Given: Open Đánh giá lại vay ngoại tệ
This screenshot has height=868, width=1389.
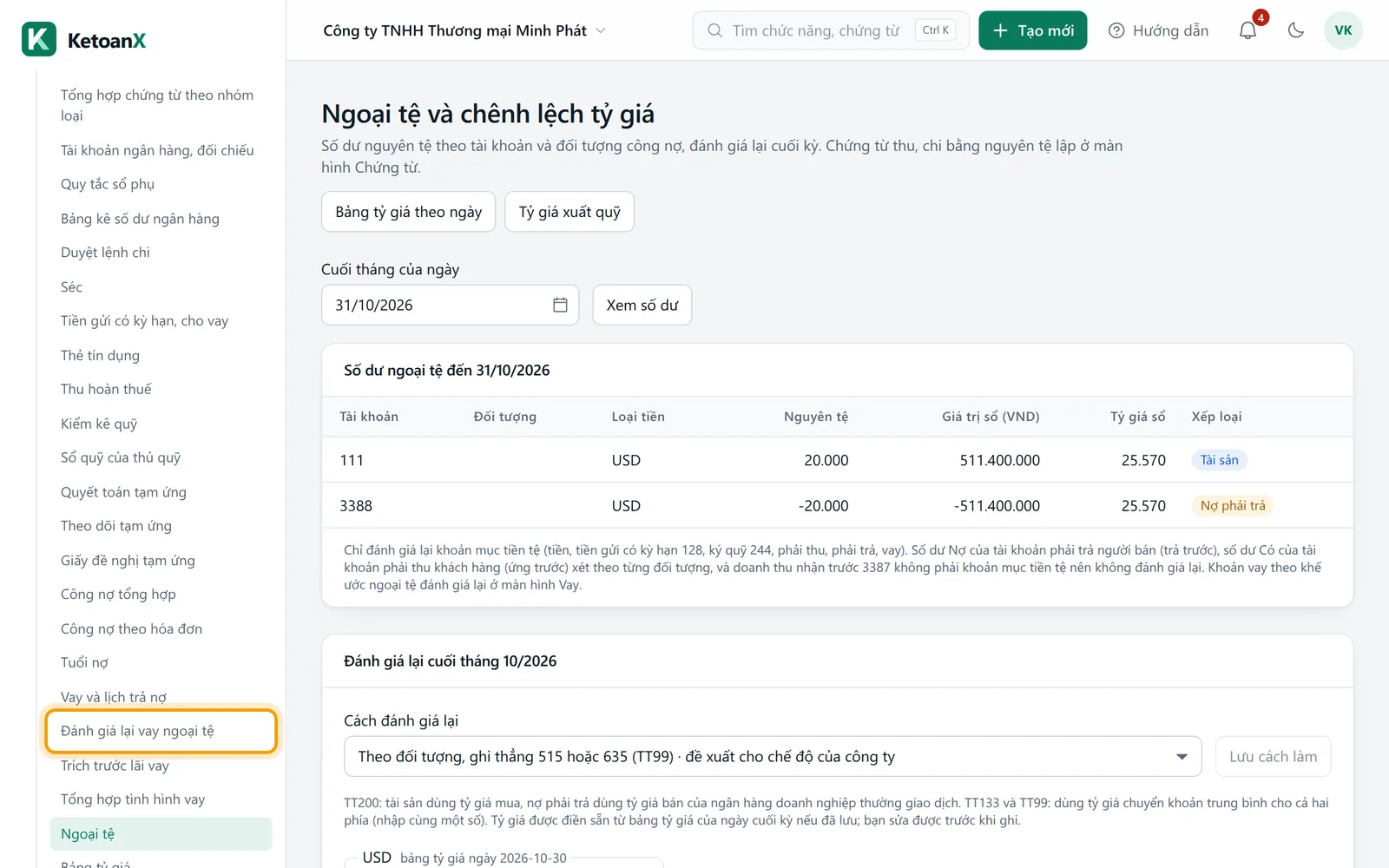Looking at the screenshot, I should (161, 731).
